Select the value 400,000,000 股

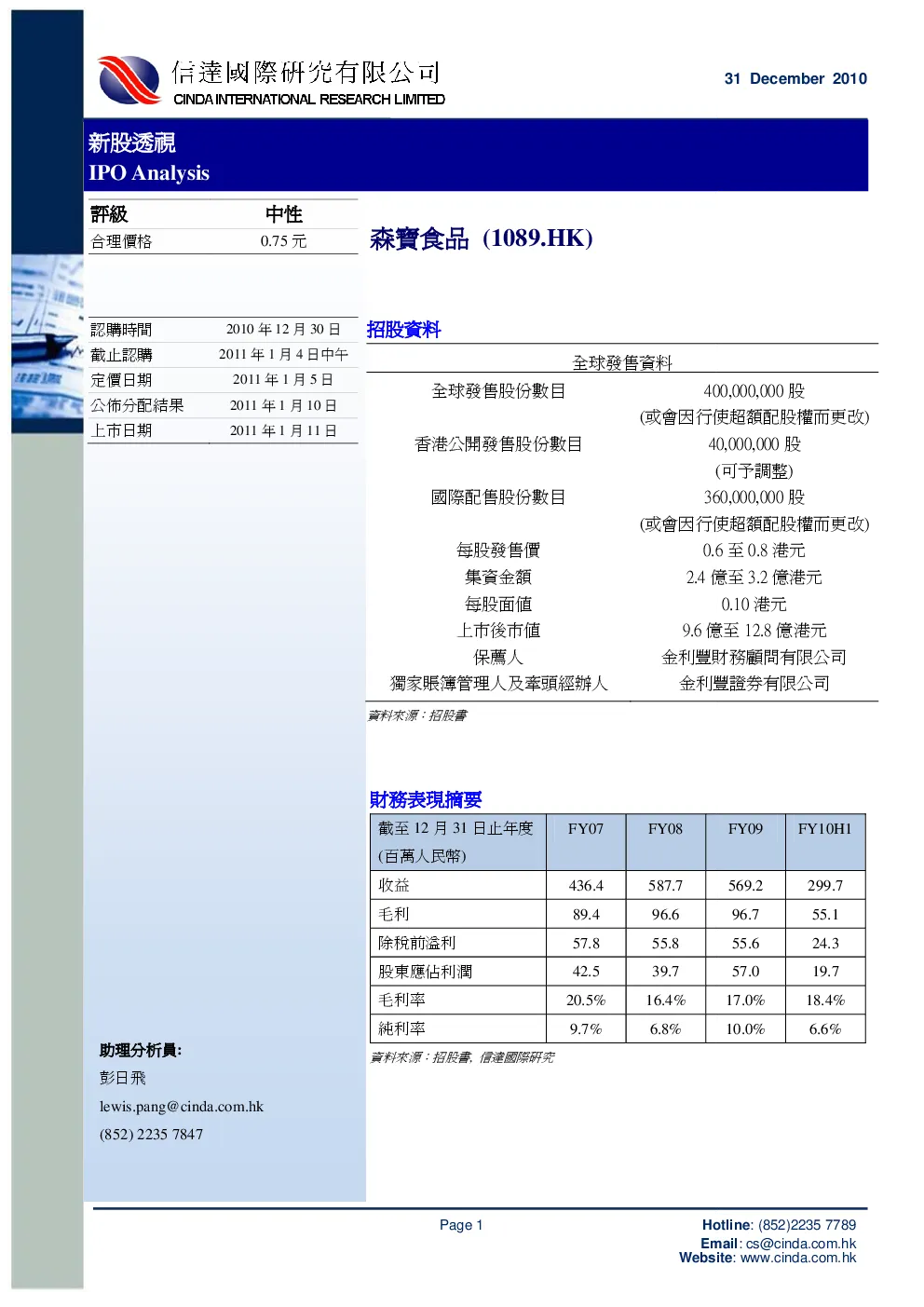[x=754, y=391]
